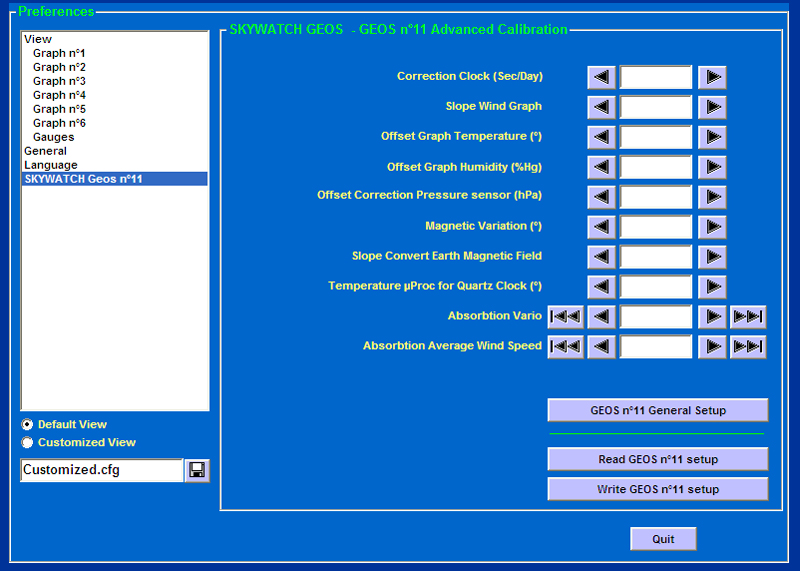The width and height of the screenshot is (800, 571).
Task: Click Read GEOS n°11 setup button
Action: coord(658,459)
